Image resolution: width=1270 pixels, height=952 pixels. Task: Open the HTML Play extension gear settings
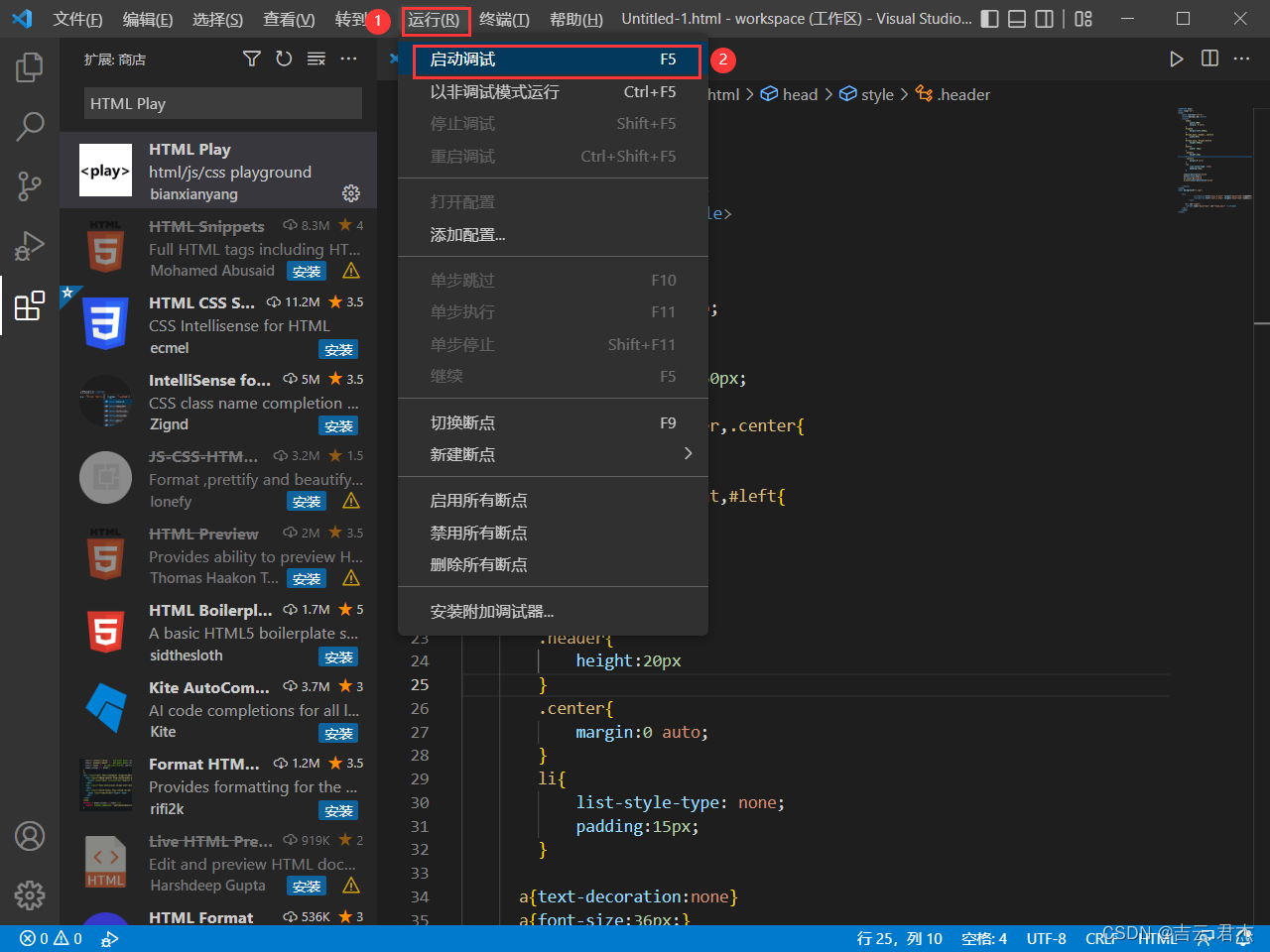351,193
